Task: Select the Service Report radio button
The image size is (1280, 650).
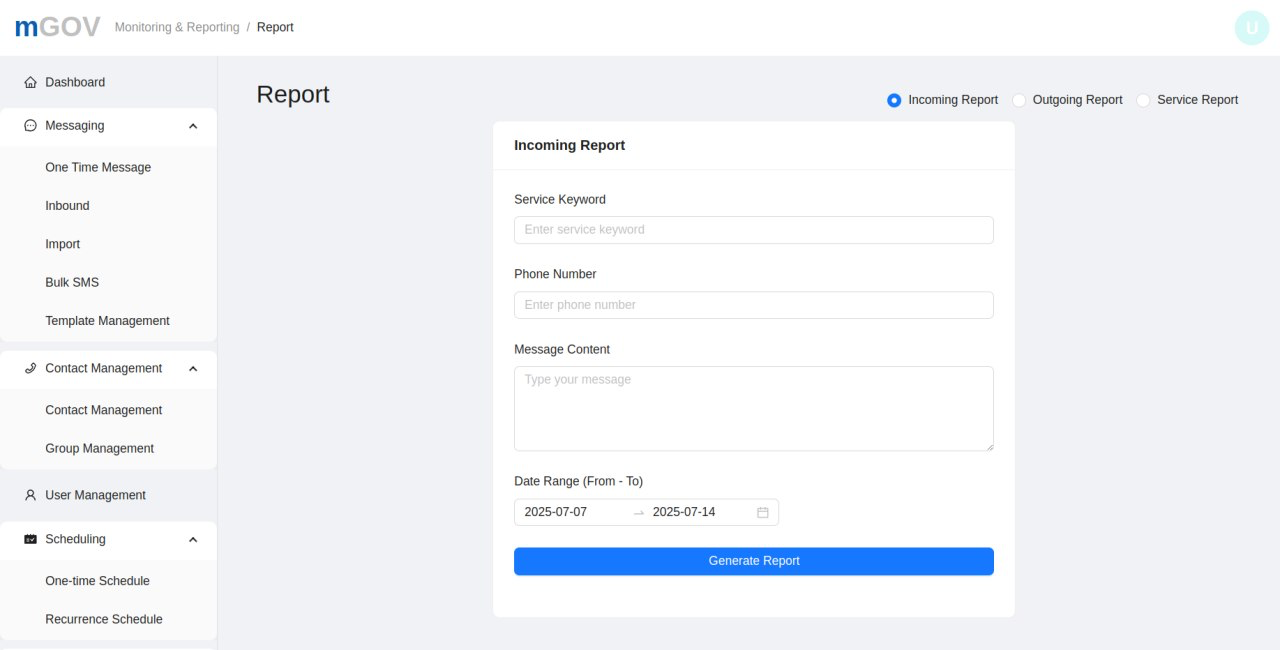Action: (x=1143, y=101)
